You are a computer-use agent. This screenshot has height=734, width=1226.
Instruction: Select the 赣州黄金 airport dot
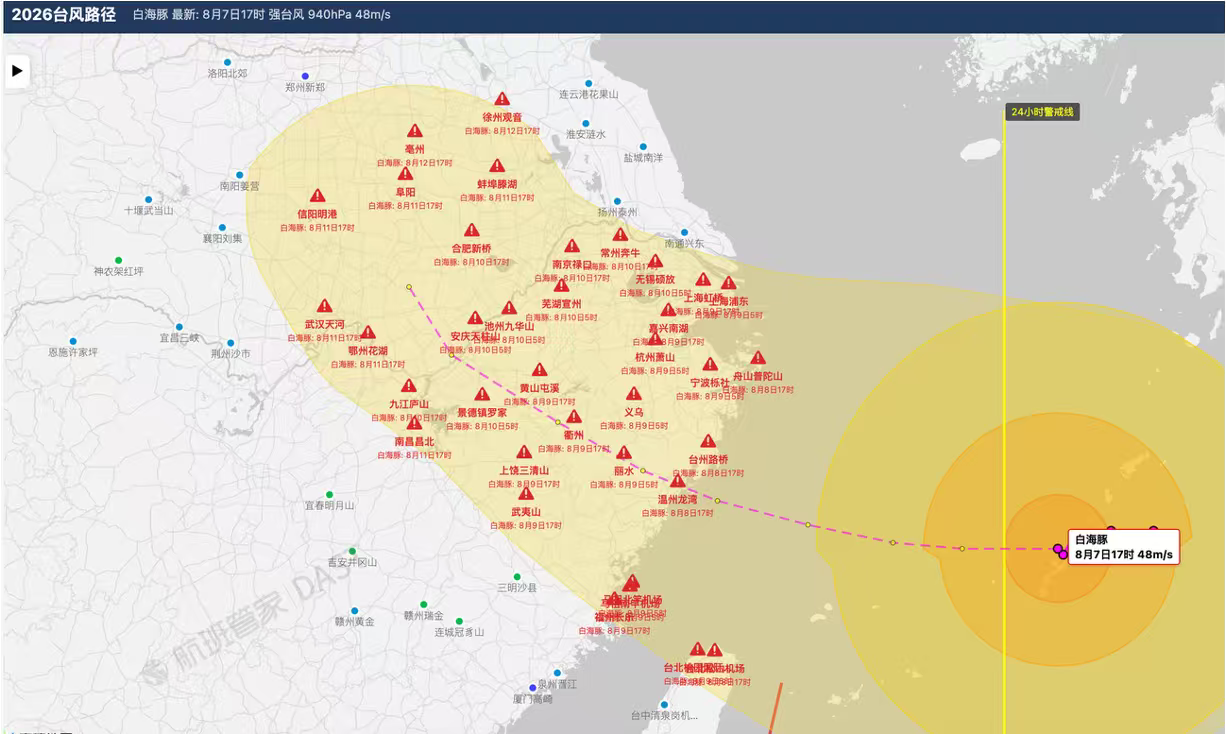[354, 610]
